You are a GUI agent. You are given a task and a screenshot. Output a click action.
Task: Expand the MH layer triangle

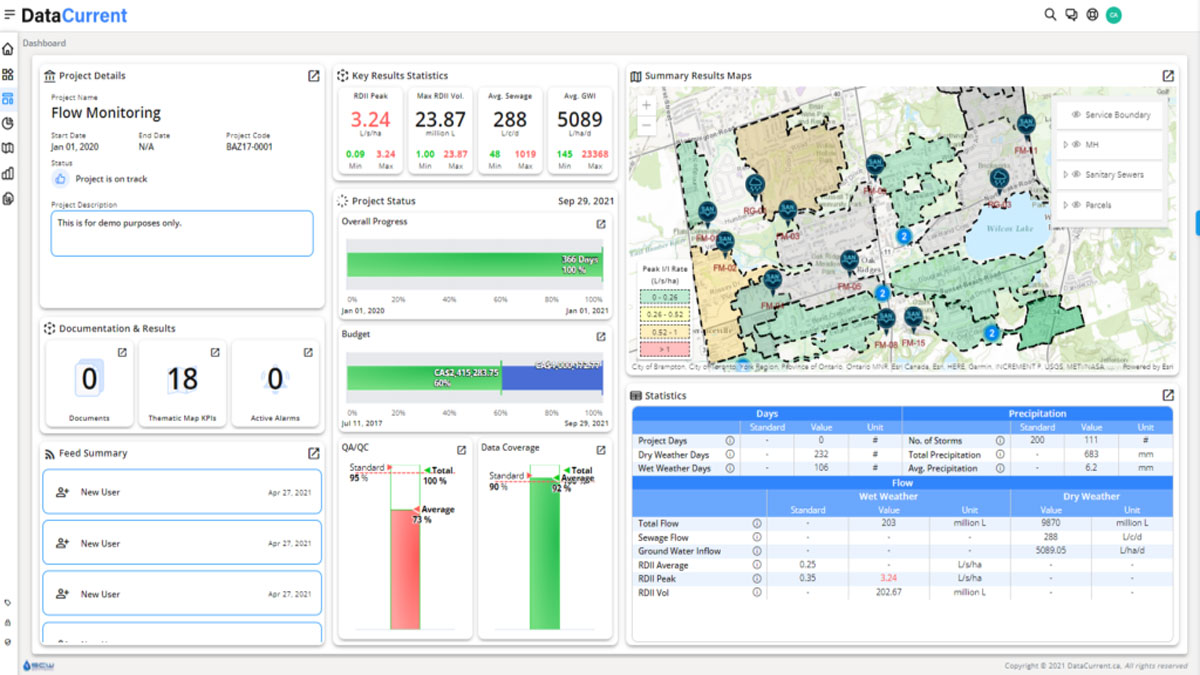tap(1066, 145)
